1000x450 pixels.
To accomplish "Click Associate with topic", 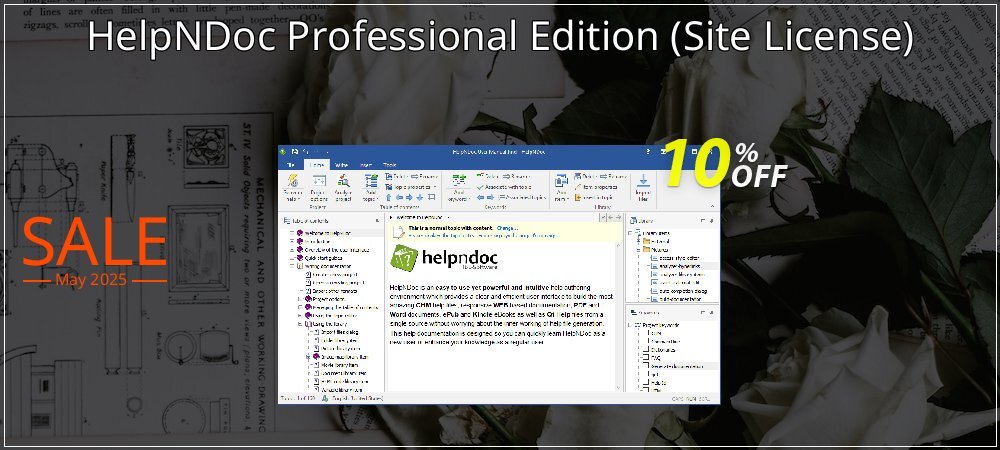I will click(x=504, y=187).
